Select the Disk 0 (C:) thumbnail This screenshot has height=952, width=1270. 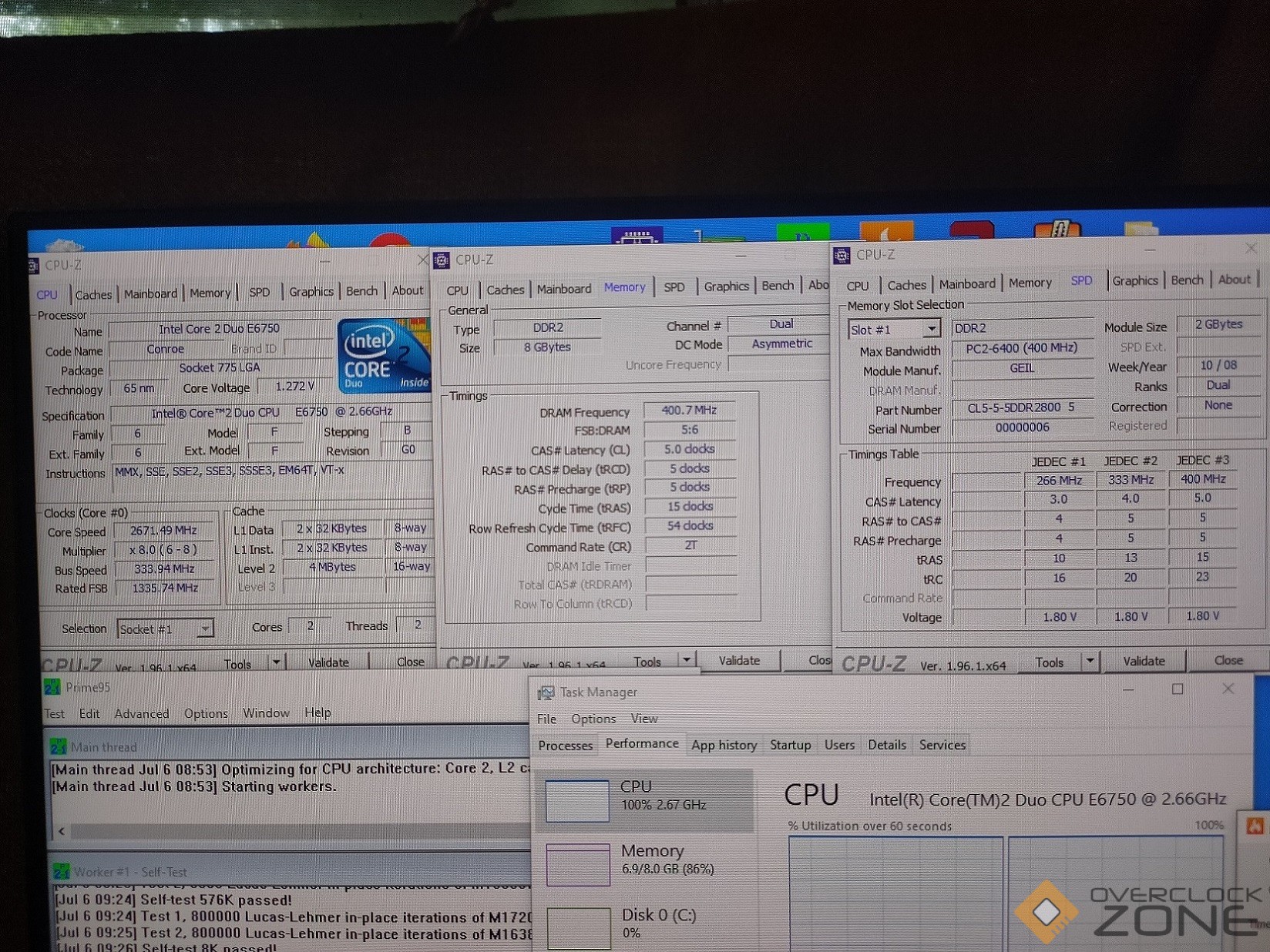tap(578, 927)
